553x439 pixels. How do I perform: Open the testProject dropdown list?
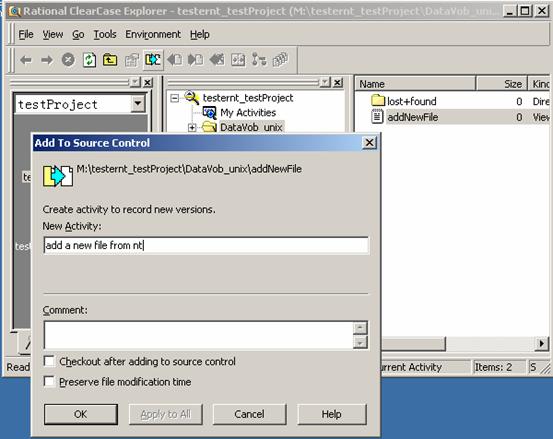(x=138, y=104)
